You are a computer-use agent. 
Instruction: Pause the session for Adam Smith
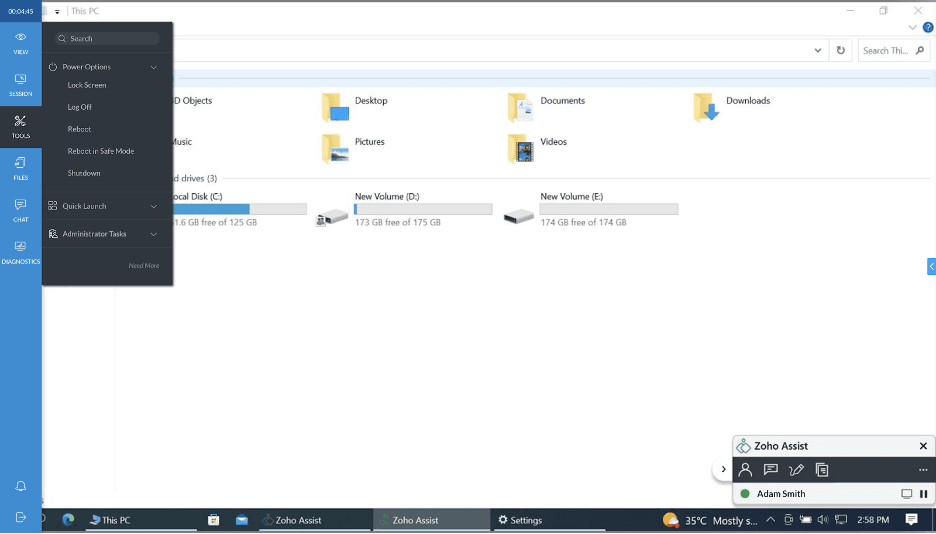[x=923, y=493]
